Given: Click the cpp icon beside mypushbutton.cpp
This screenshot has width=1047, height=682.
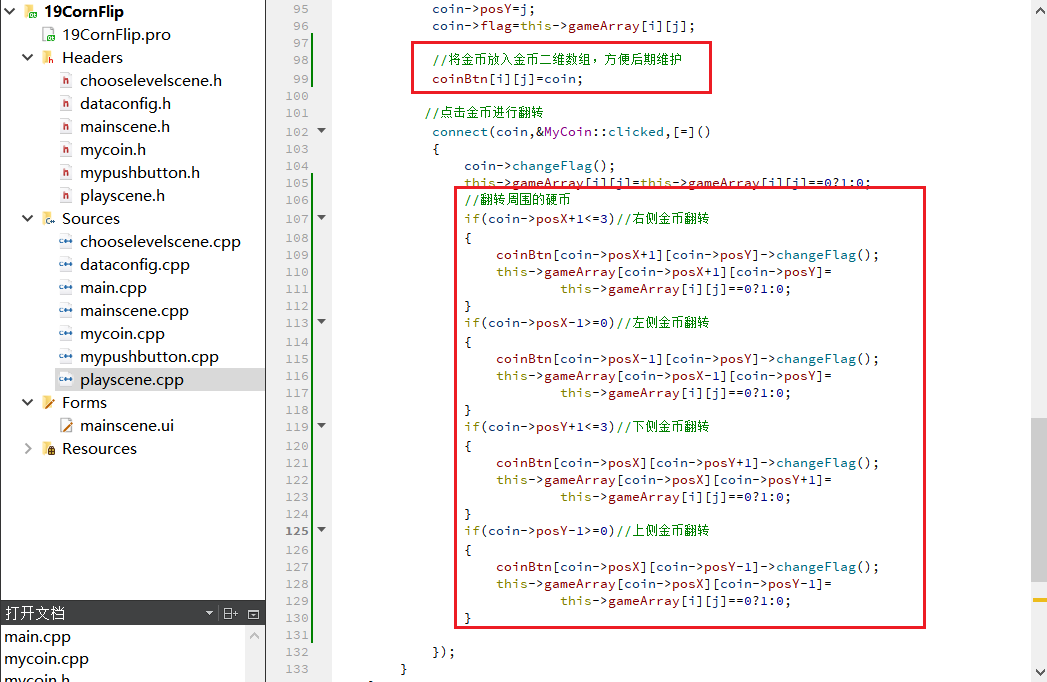Looking at the screenshot, I should coord(65,356).
